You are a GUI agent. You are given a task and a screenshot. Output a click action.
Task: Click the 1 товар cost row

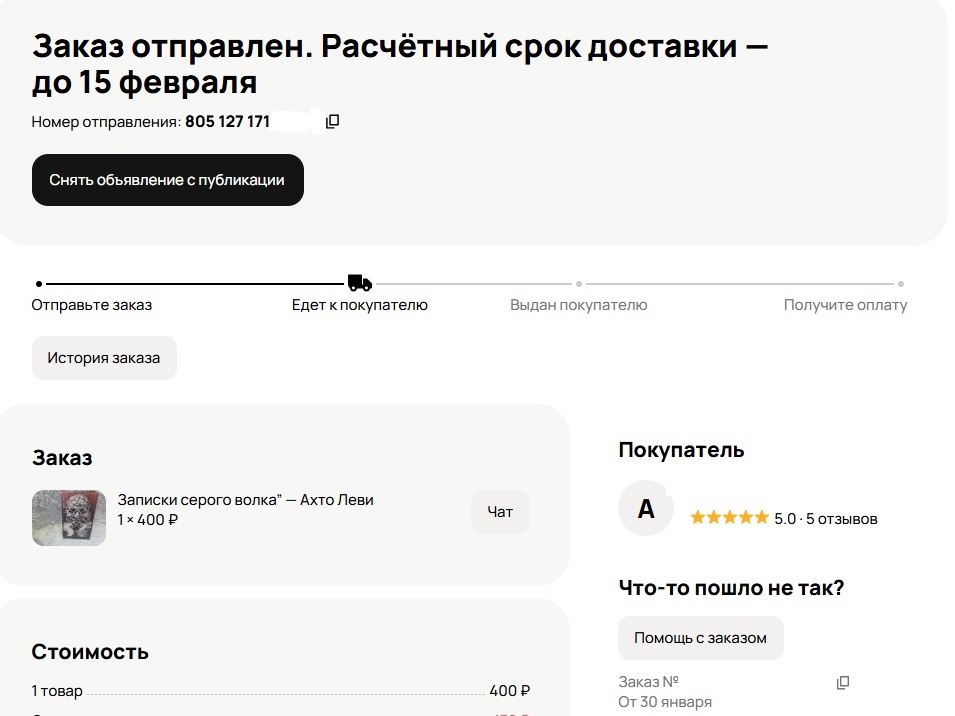[x=281, y=691]
